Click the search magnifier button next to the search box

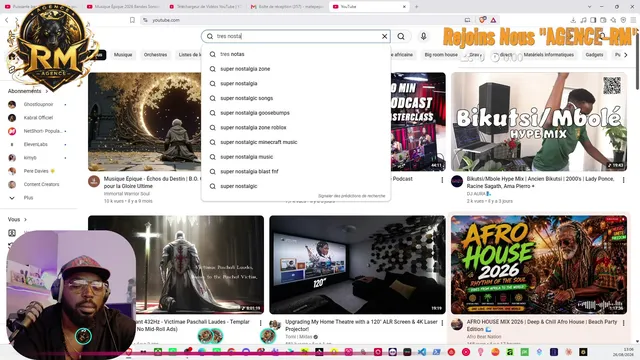pos(401,36)
